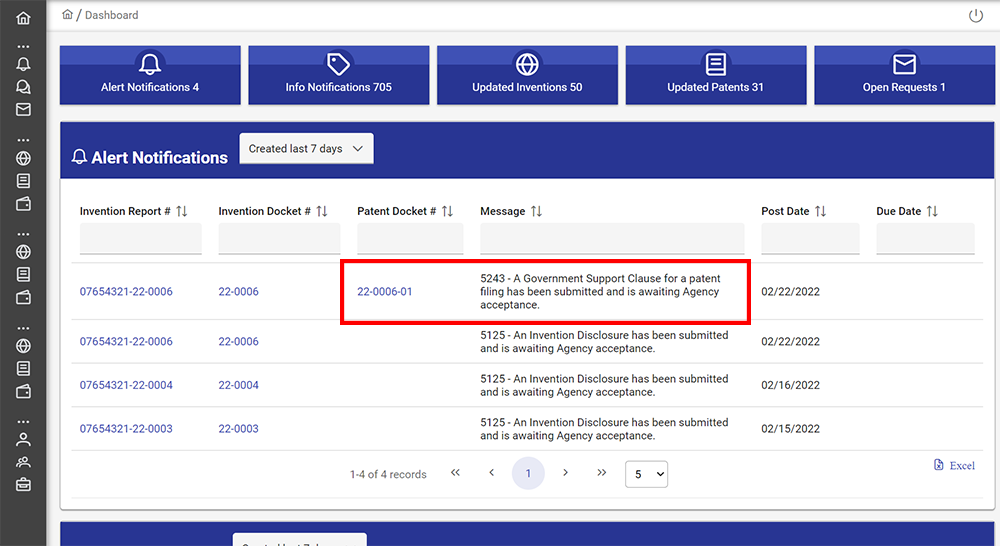
Task: Open patent docket link 22-0006-01
Action: point(385,292)
